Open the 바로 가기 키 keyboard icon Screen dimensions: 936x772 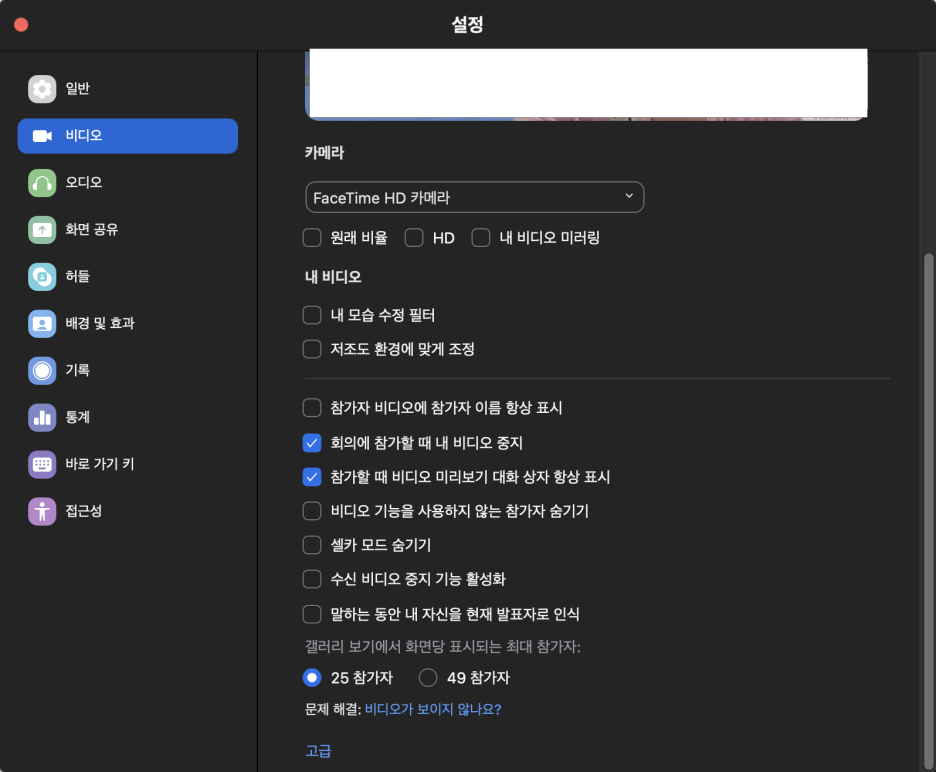[42, 465]
